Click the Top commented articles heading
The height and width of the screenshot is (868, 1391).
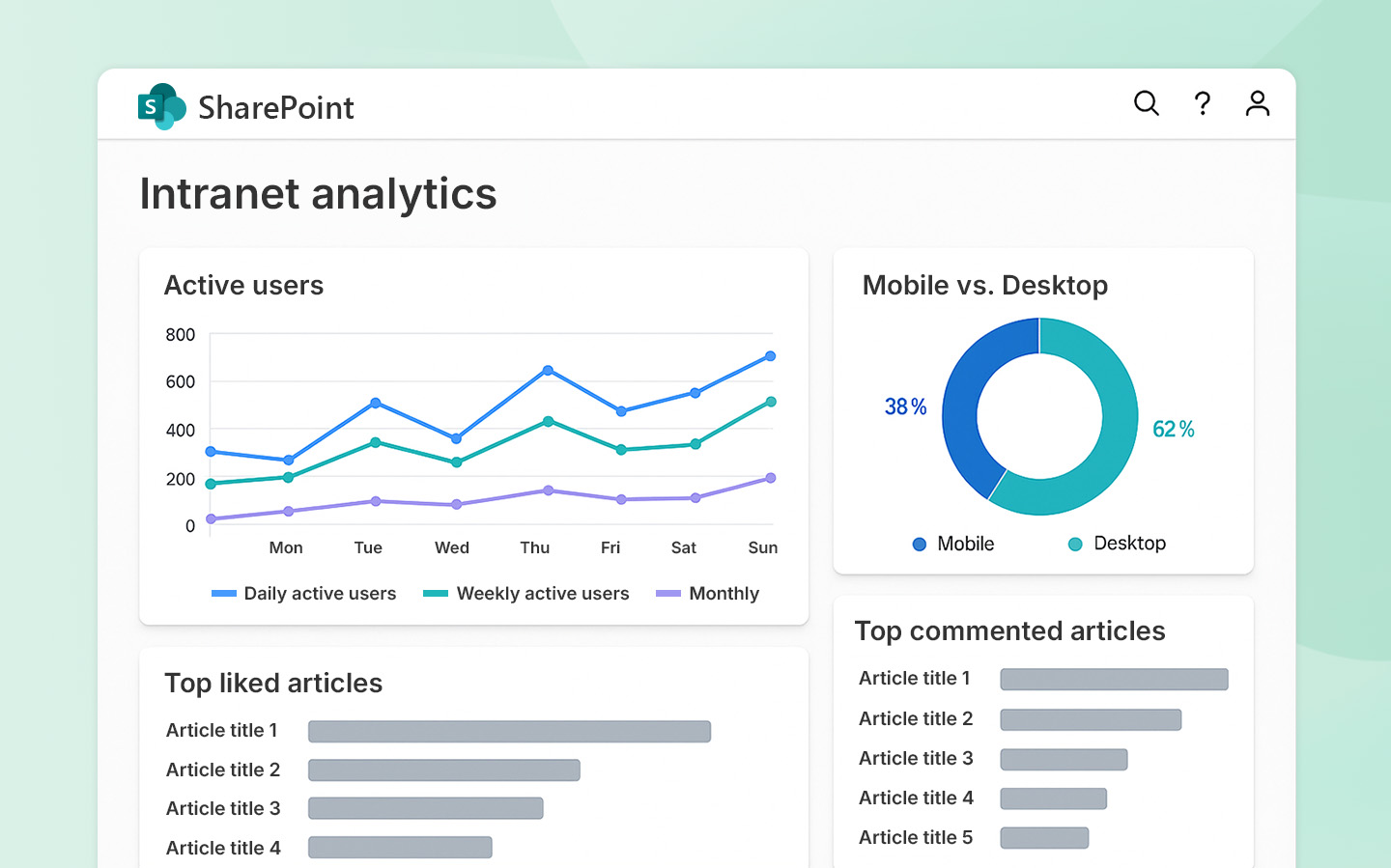coord(1009,631)
